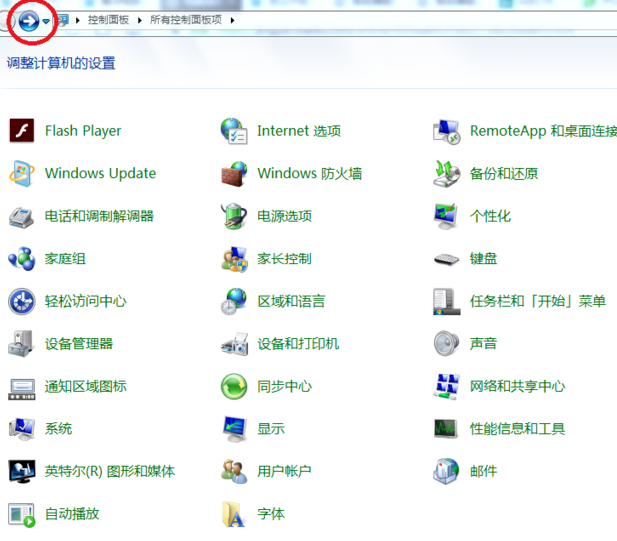Click the forward navigation arrow button
Image resolution: width=617 pixels, height=541 pixels.
30,20
